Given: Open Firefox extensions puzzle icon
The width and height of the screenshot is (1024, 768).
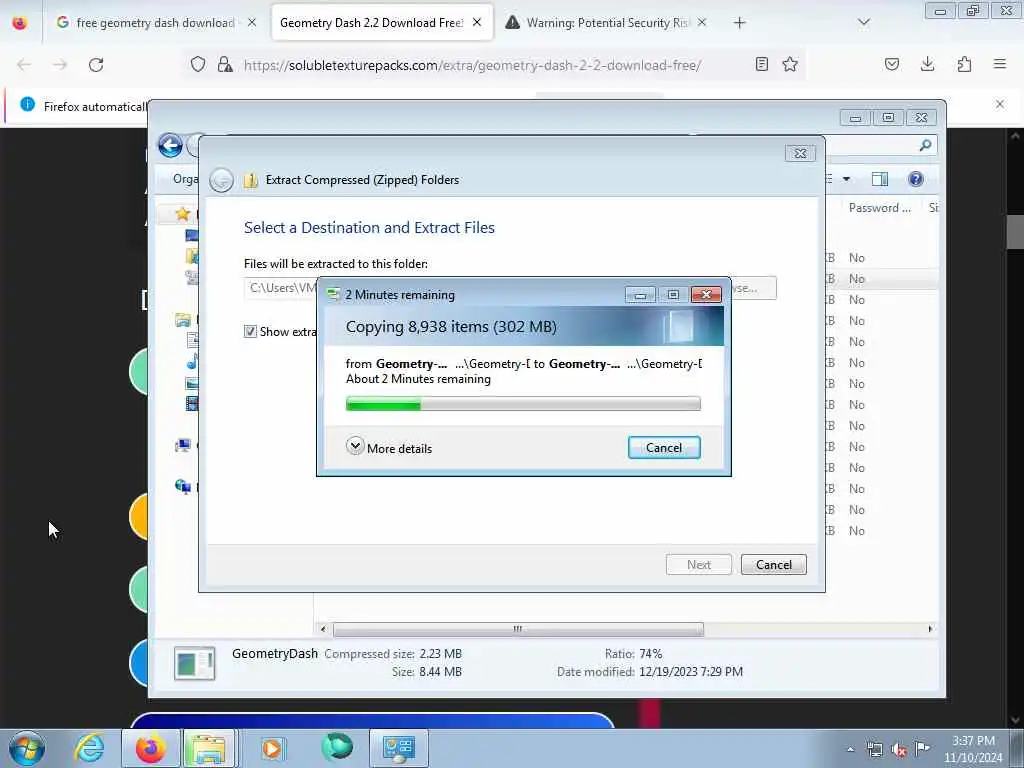Looking at the screenshot, I should coord(964,64).
